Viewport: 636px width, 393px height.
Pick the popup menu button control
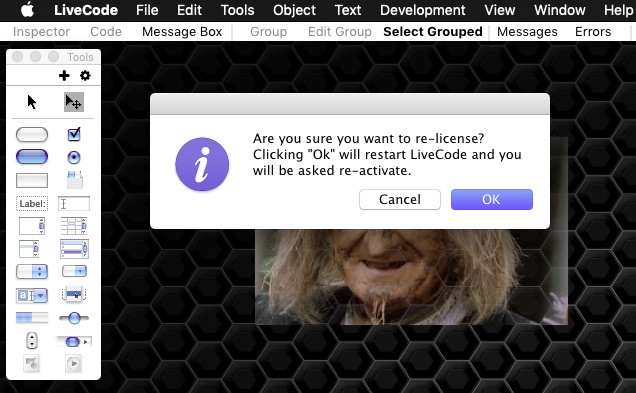click(x=74, y=294)
